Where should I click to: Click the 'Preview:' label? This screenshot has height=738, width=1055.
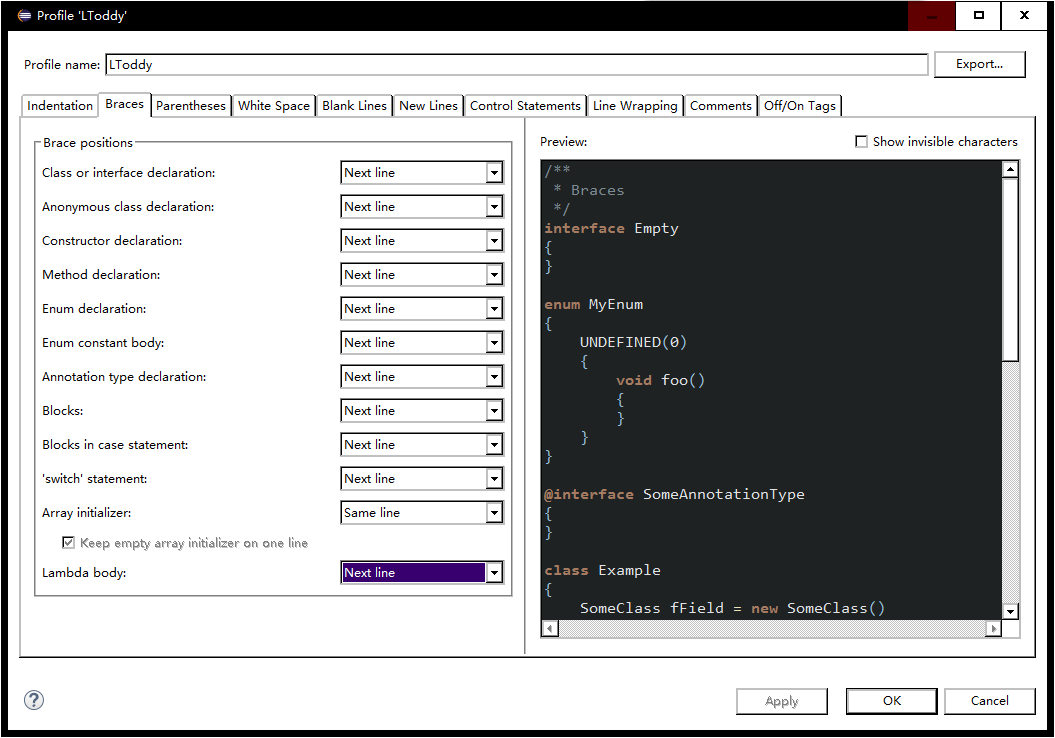[564, 142]
